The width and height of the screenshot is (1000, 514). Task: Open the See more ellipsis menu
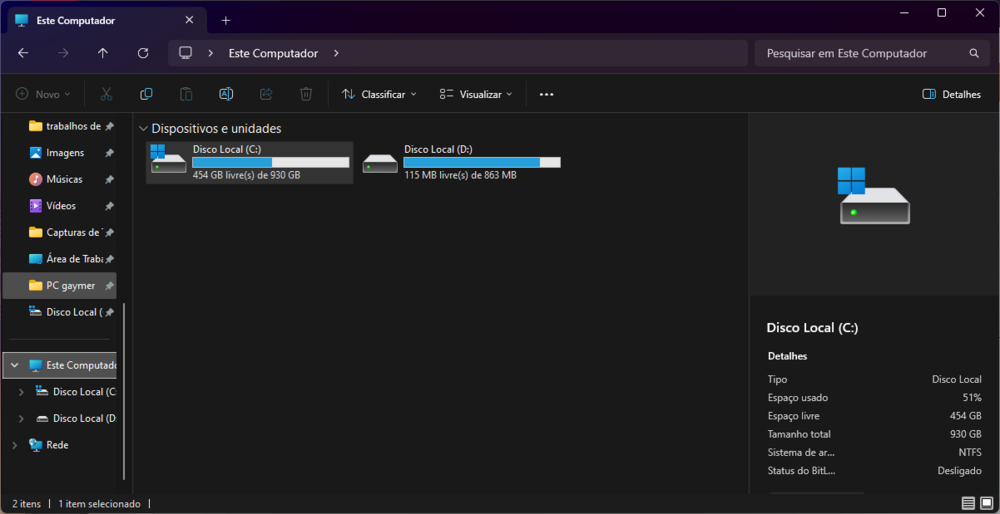click(x=546, y=94)
